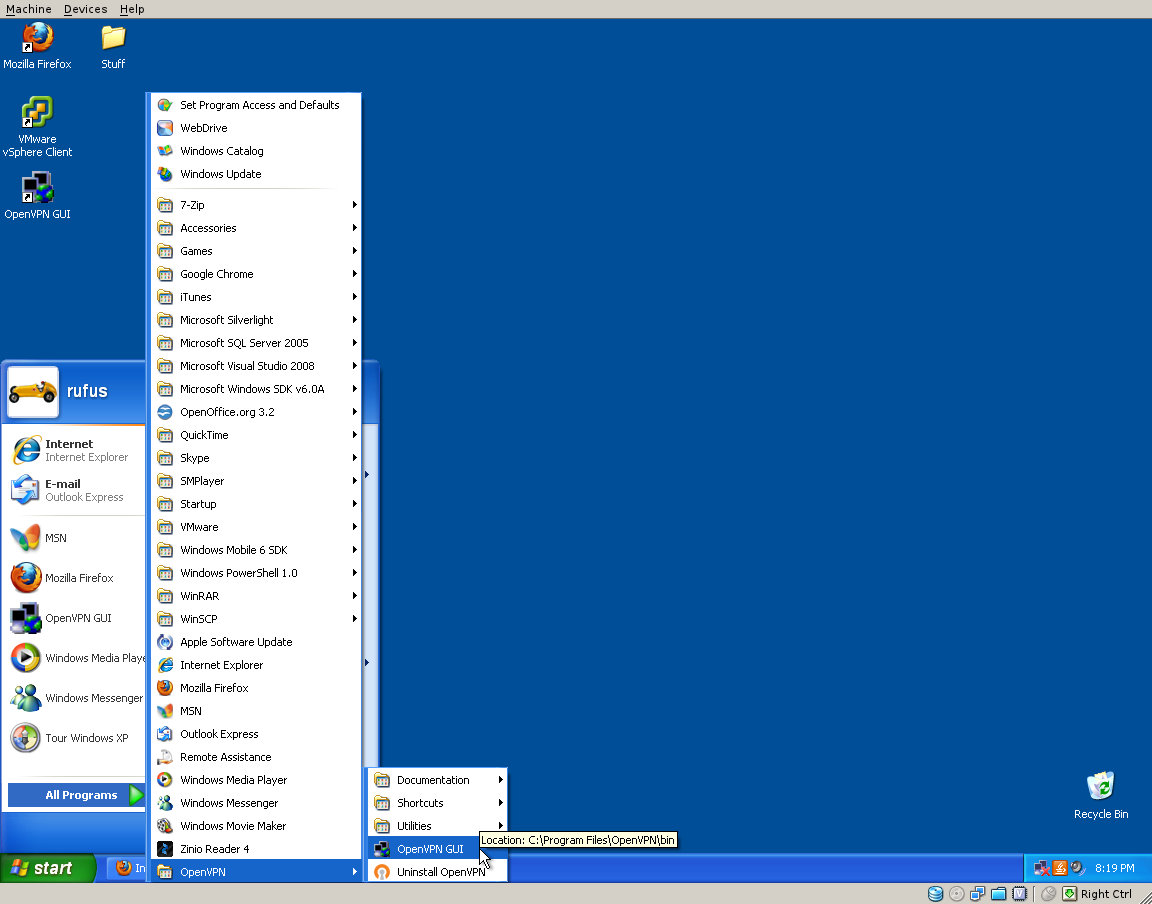Select Microsoft Windows SDK v6.0A group
Screen dimensions: 1152x904
point(256,389)
